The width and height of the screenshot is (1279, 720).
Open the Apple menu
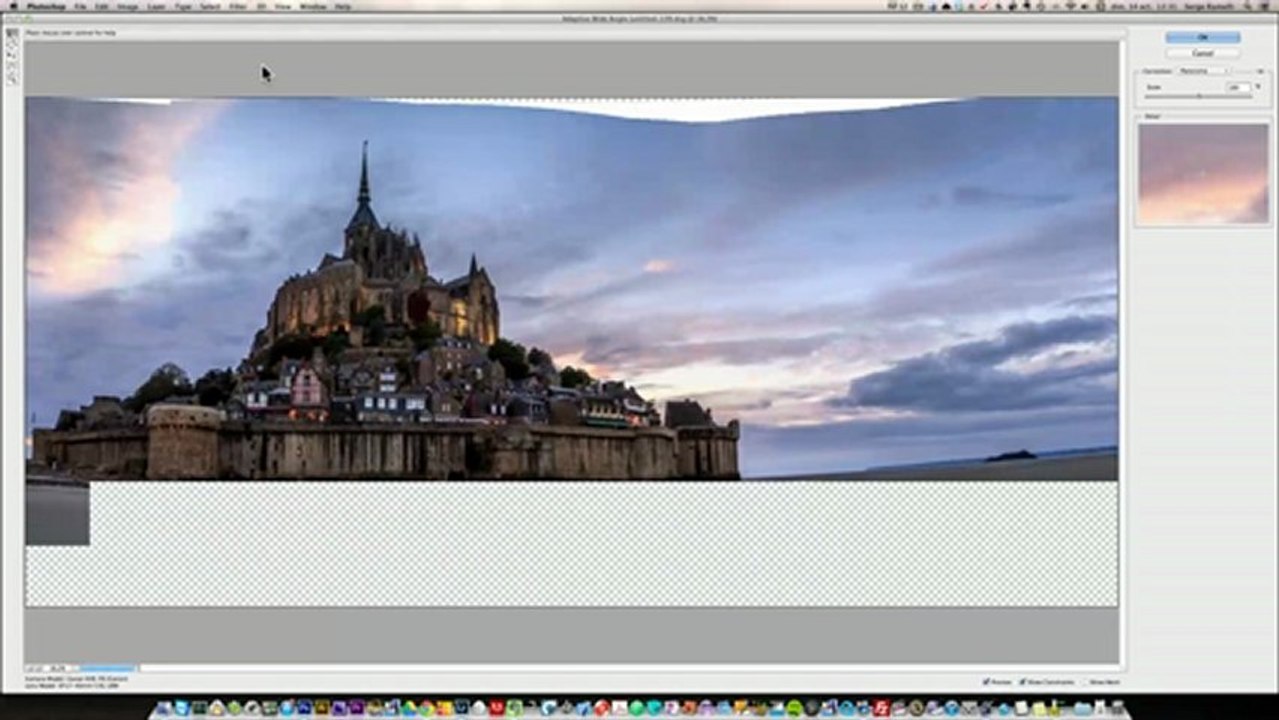[14, 6]
